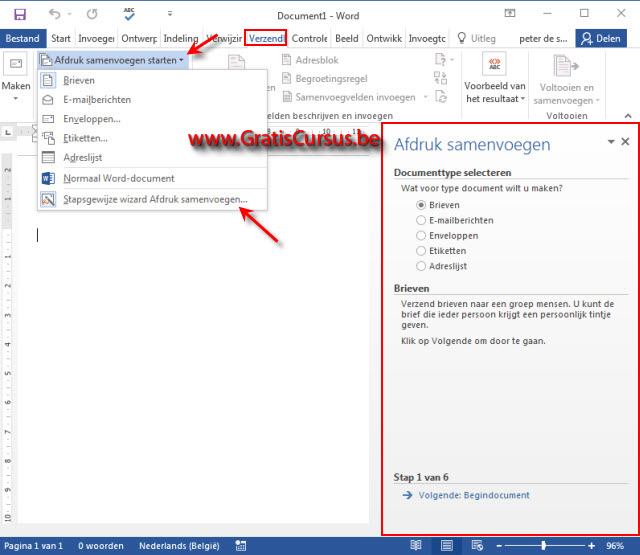The height and width of the screenshot is (555, 640).
Task: Click the tab selector at ruler corner
Action: coord(8,132)
